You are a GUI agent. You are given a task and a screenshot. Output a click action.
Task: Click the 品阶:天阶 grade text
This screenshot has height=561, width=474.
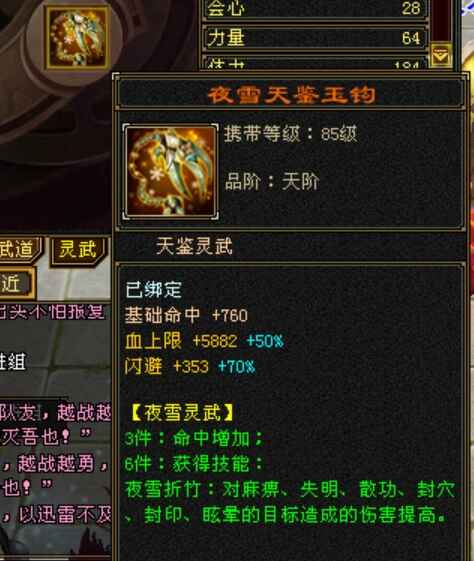[x=272, y=181]
